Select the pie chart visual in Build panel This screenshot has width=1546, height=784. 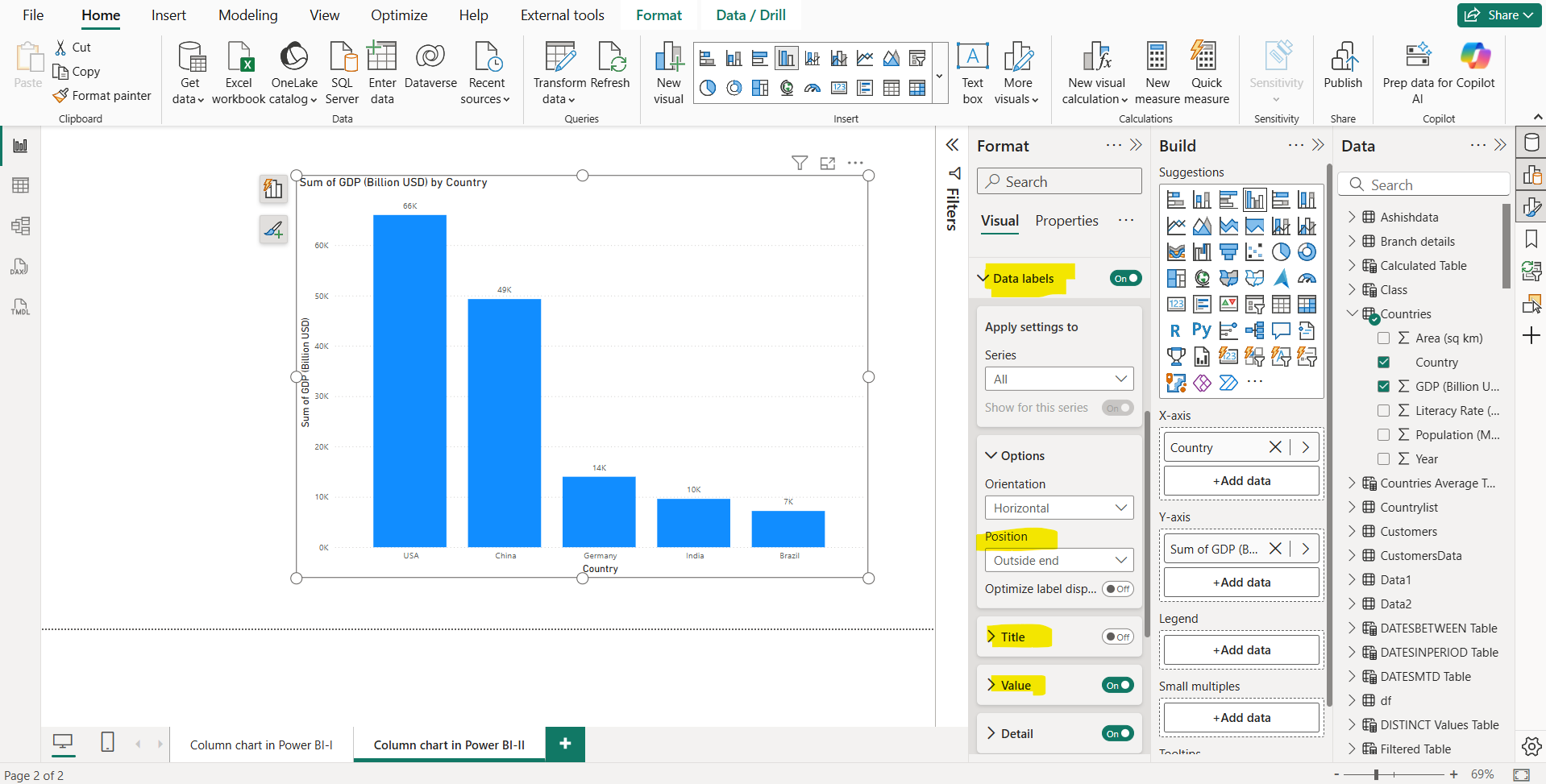pos(1282,251)
